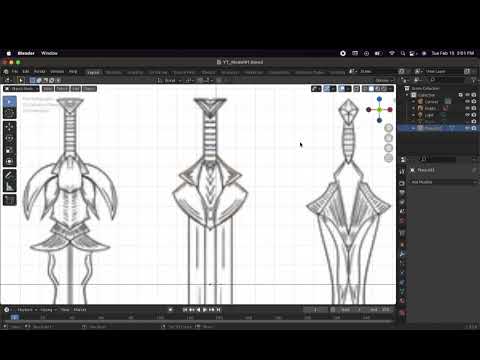This screenshot has height=360, width=480.
Task: Toggle viewport gizmo visibility button
Action: coord(327,89)
